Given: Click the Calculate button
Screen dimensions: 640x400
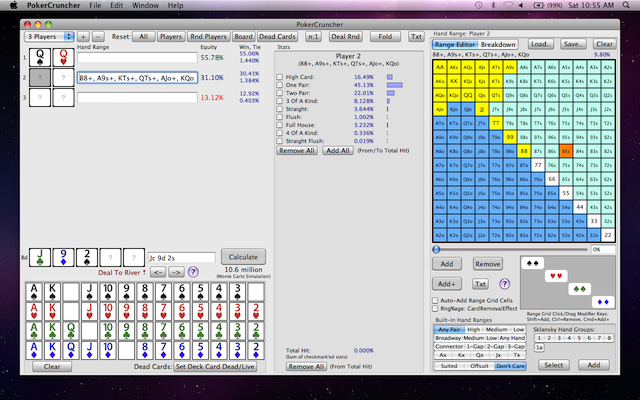Looking at the screenshot, I should [x=243, y=257].
